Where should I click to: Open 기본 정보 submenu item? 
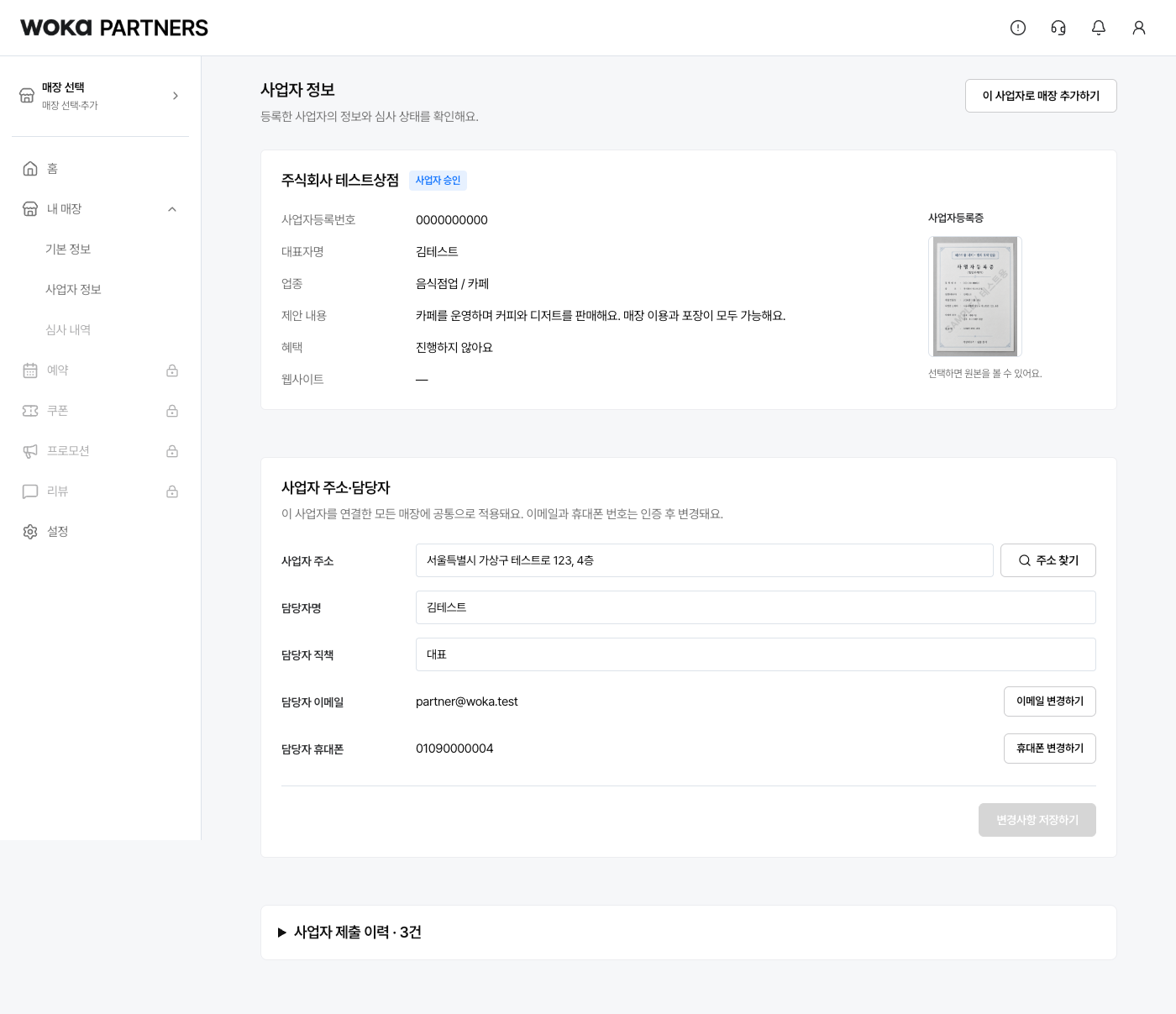tap(68, 250)
